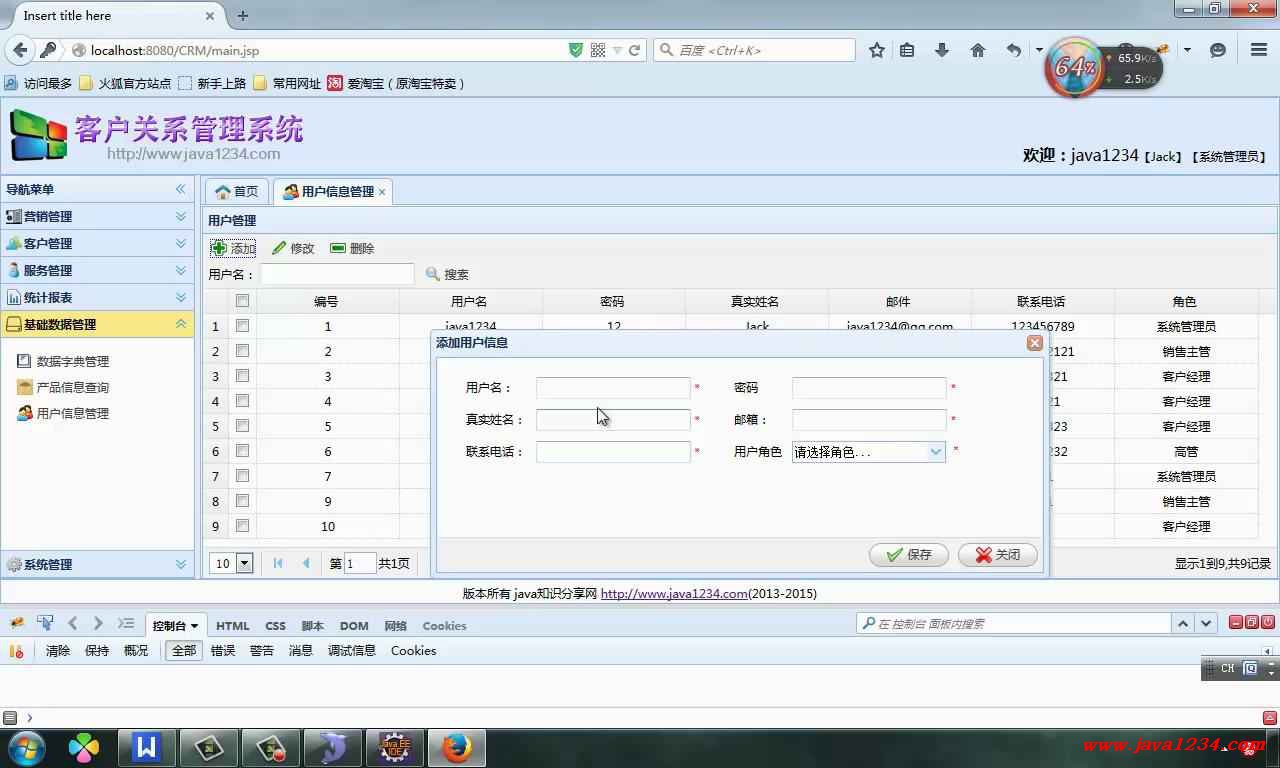
Task: Click the 搜索 magnifier search icon
Action: pos(433,274)
